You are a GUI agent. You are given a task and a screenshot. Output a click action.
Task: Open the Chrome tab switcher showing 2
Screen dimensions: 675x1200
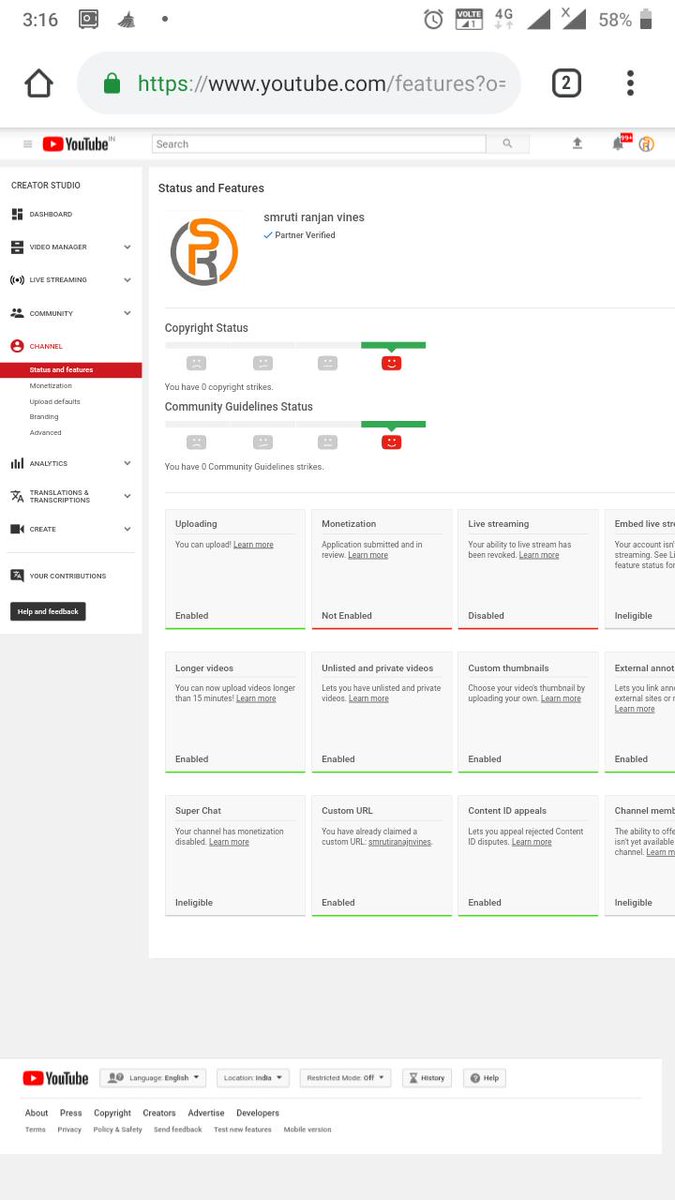point(566,83)
